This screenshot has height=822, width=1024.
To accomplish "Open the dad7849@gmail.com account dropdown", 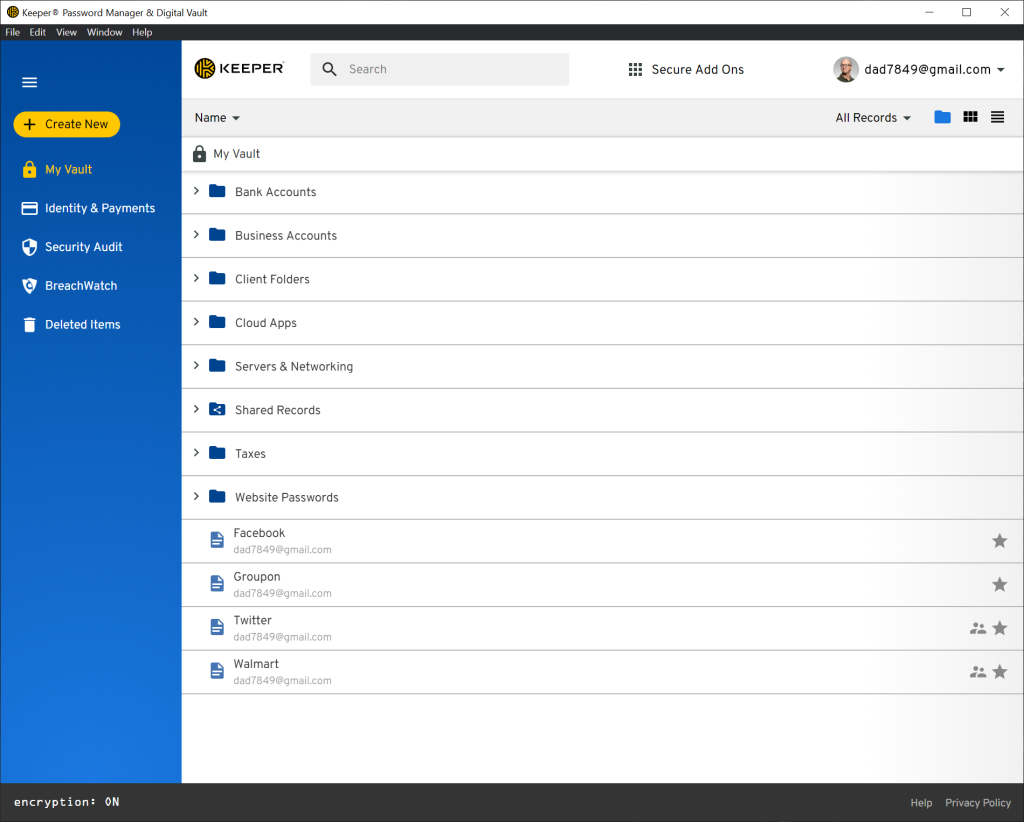I will (x=934, y=69).
